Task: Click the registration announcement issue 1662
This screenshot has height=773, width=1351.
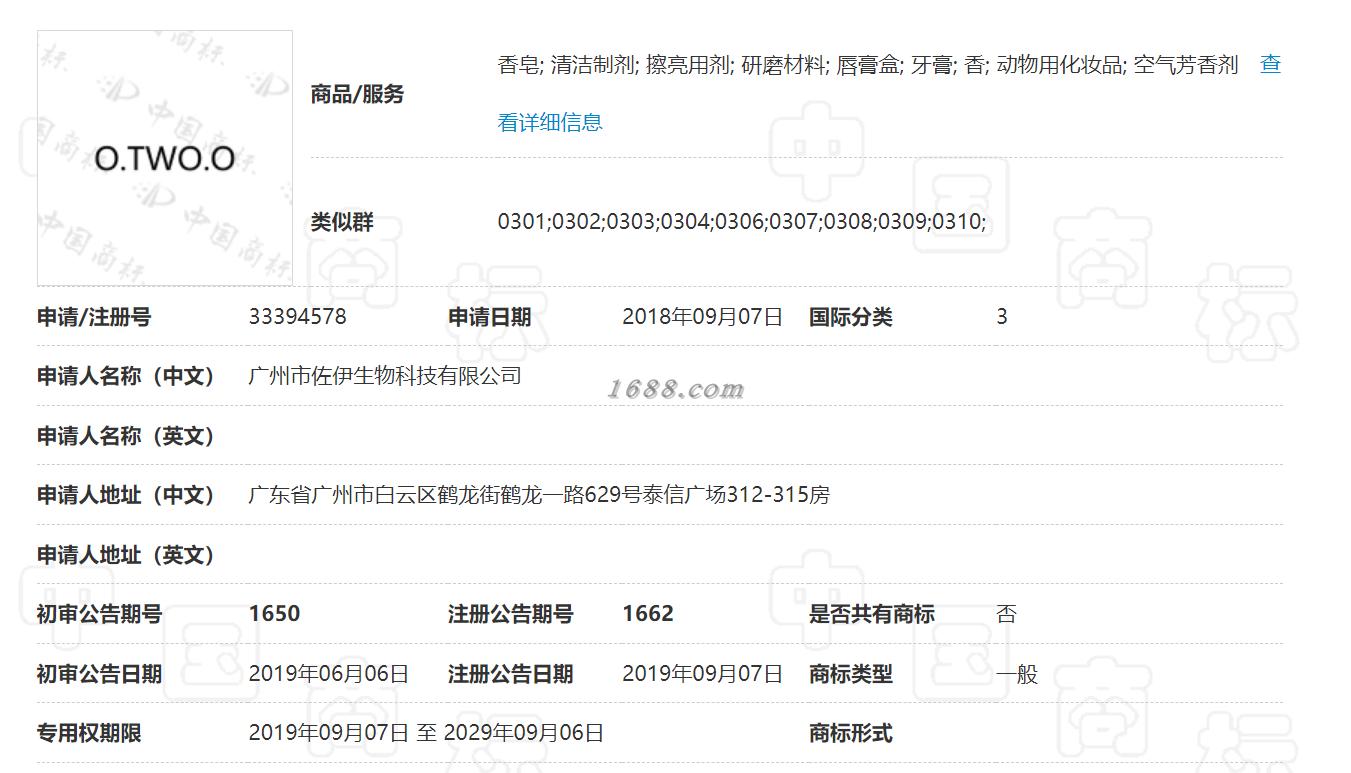Action: [x=648, y=614]
